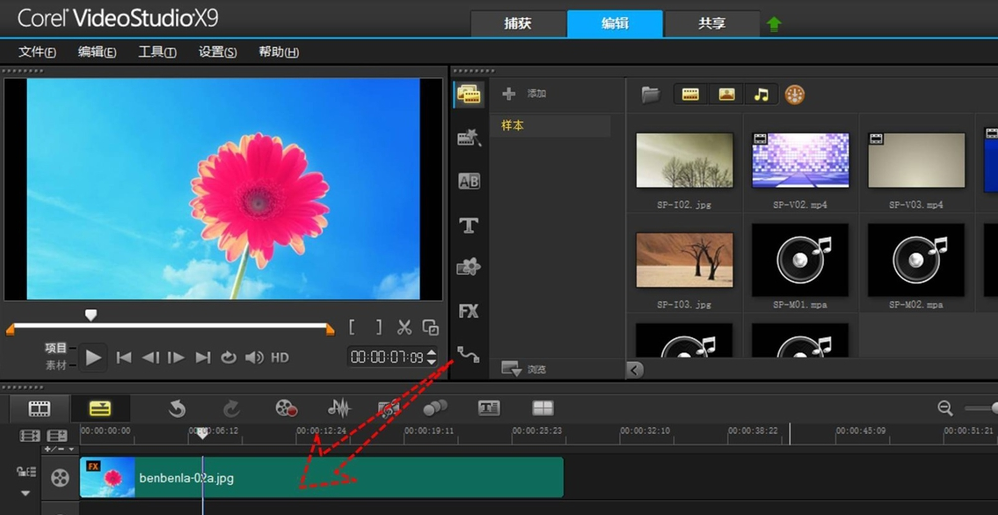
Task: Play the preview
Action: (94, 358)
